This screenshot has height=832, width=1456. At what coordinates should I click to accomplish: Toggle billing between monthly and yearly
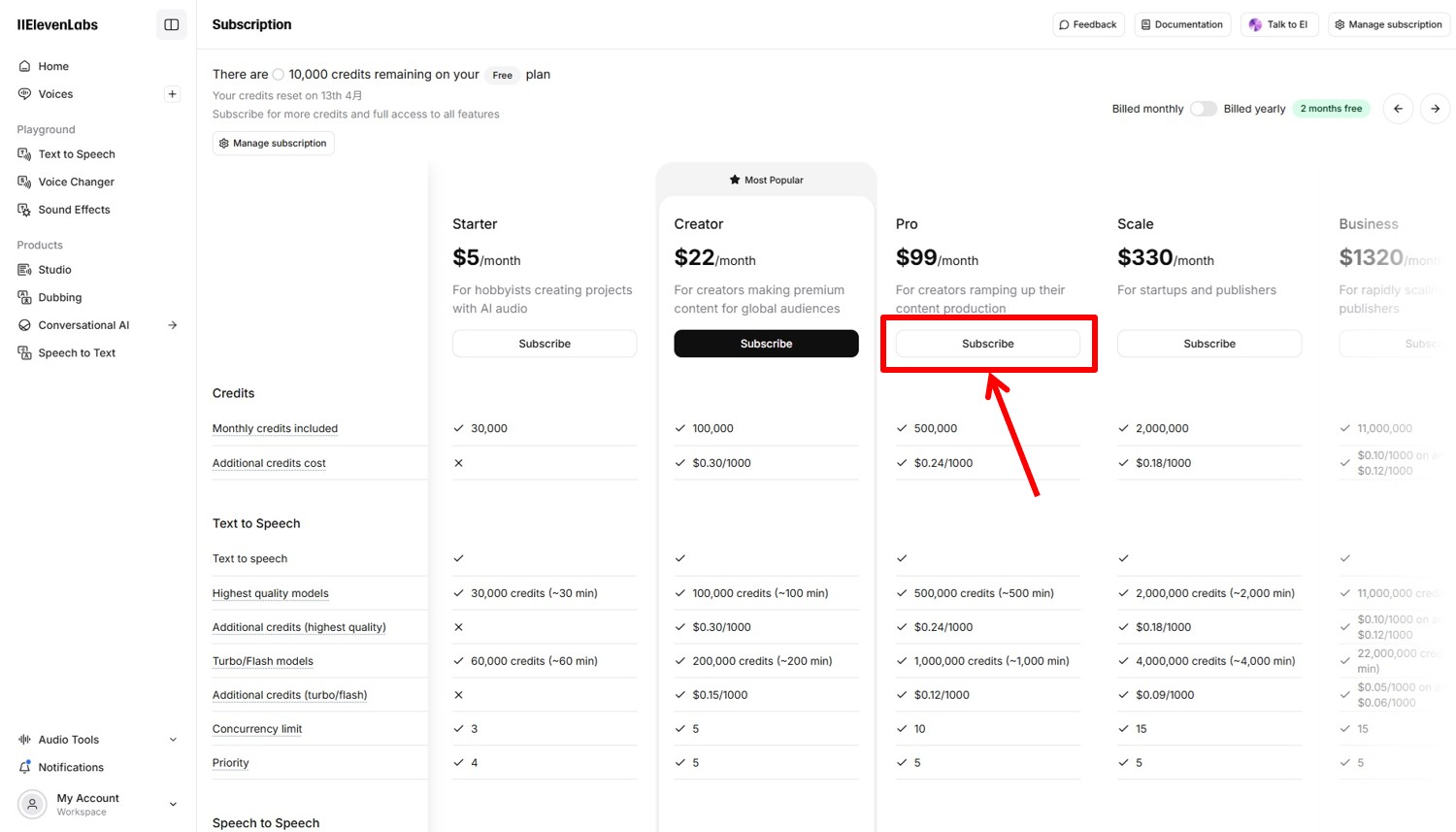1204,109
